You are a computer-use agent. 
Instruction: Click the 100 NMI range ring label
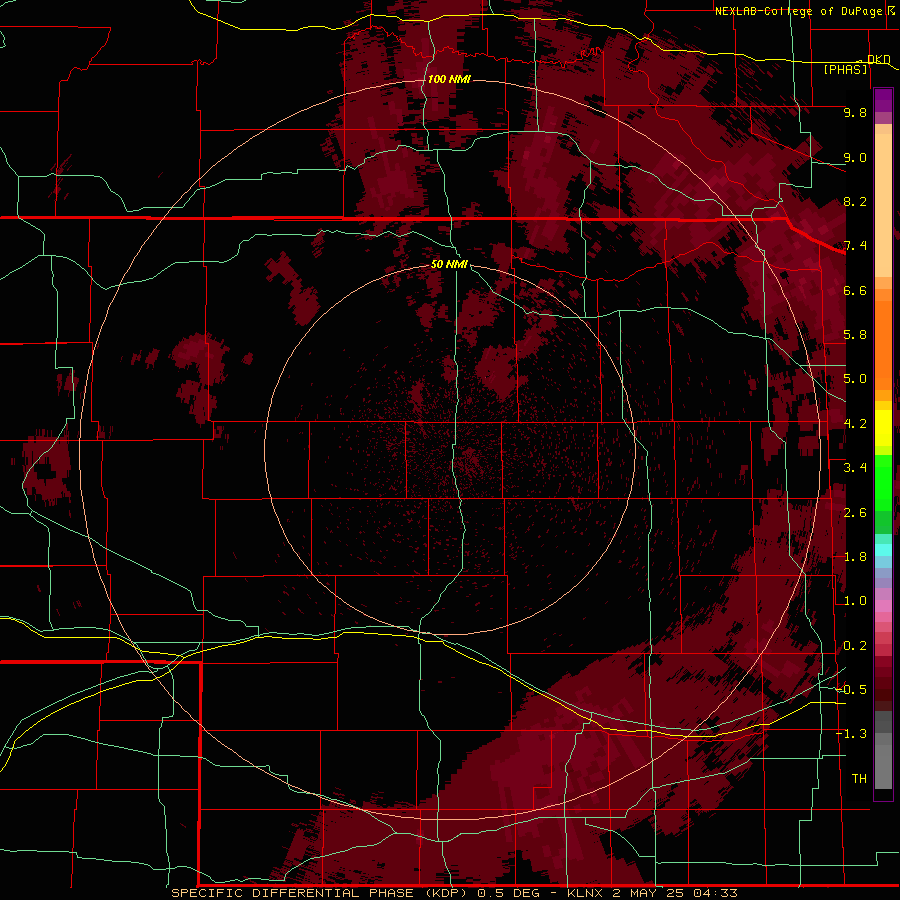point(449,79)
